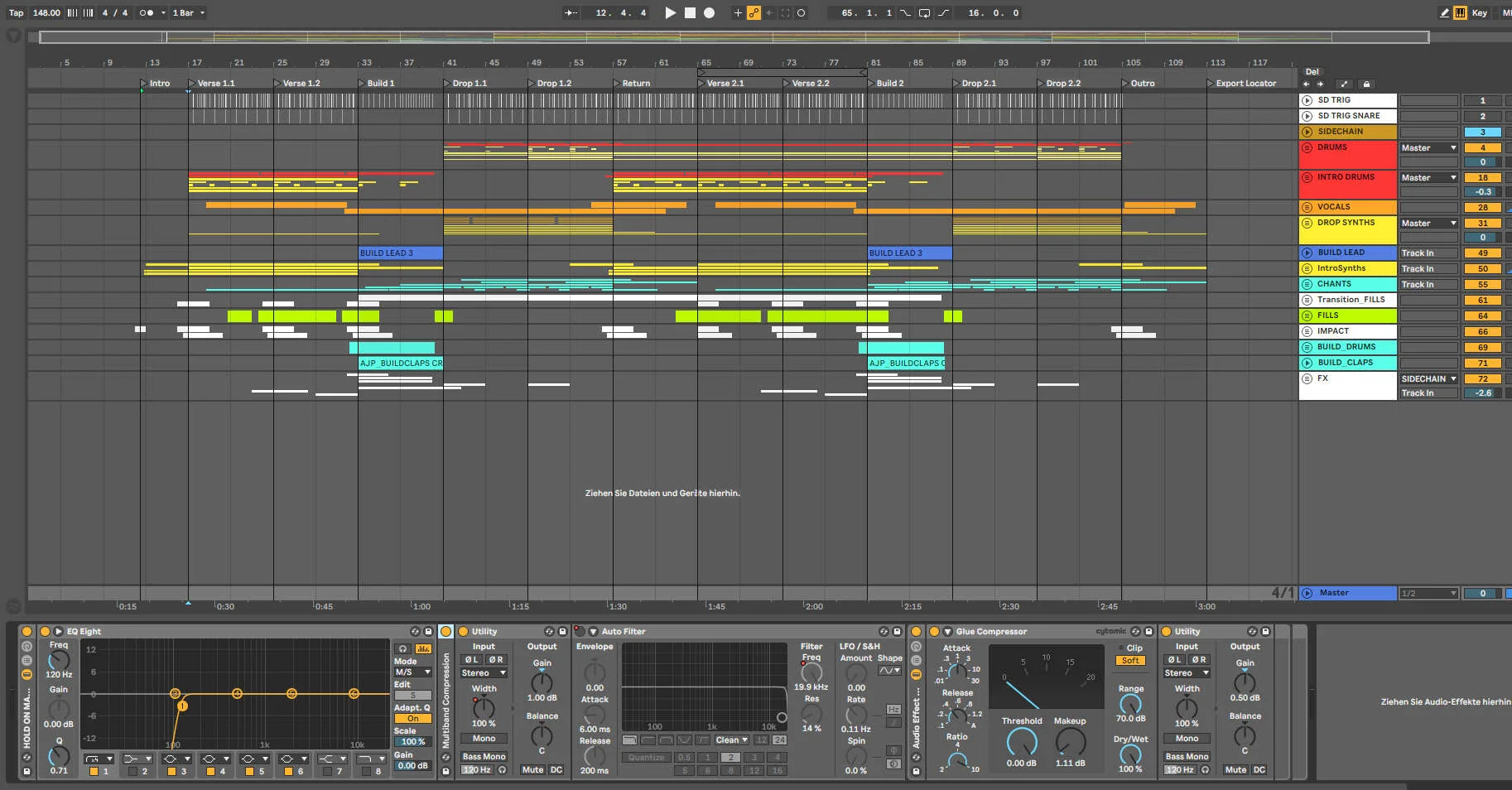Viewport: 1512px width, 790px height.
Task: Toggle EQ Eight audition headphone icon
Action: click(402, 649)
